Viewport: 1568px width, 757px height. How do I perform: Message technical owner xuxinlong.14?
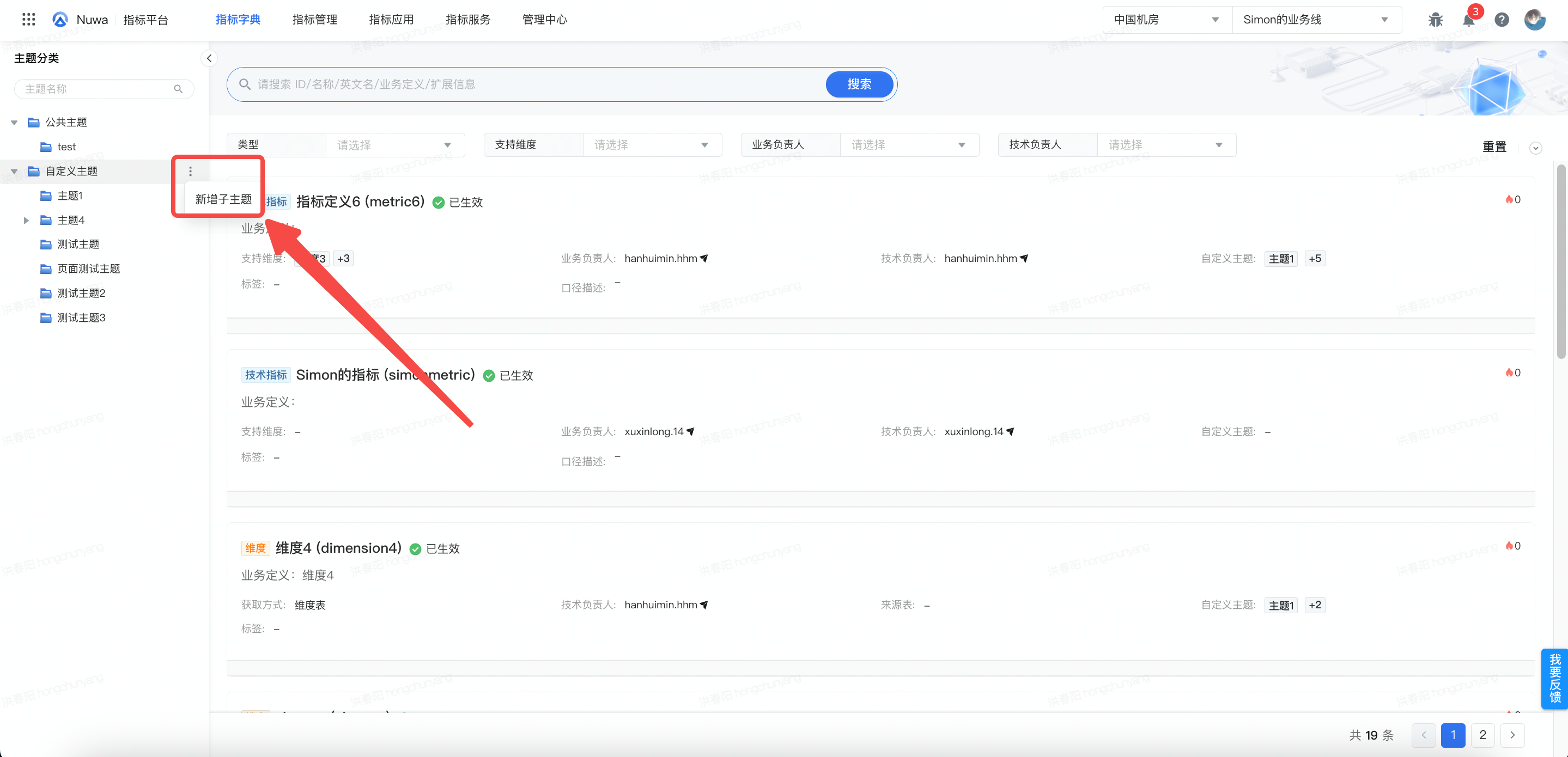click(1011, 431)
